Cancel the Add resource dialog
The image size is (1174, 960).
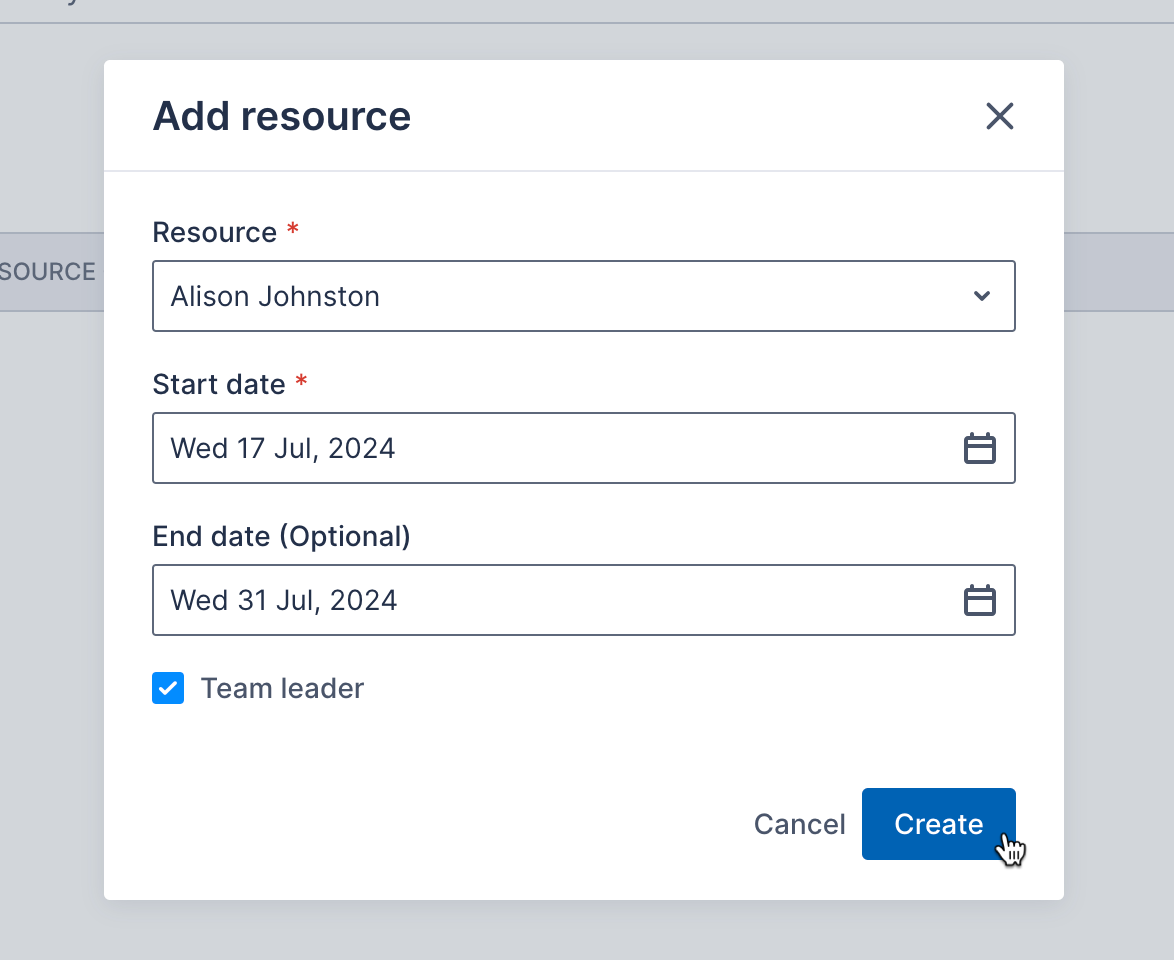point(799,824)
